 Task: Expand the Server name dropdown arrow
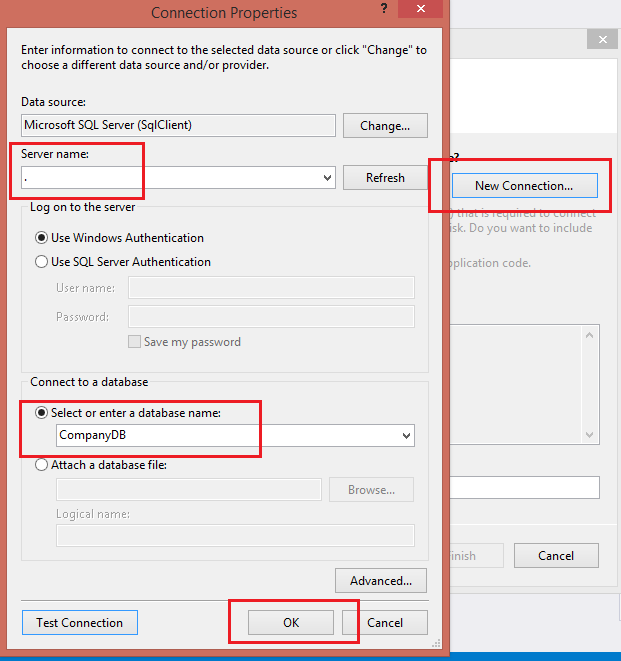click(327, 178)
